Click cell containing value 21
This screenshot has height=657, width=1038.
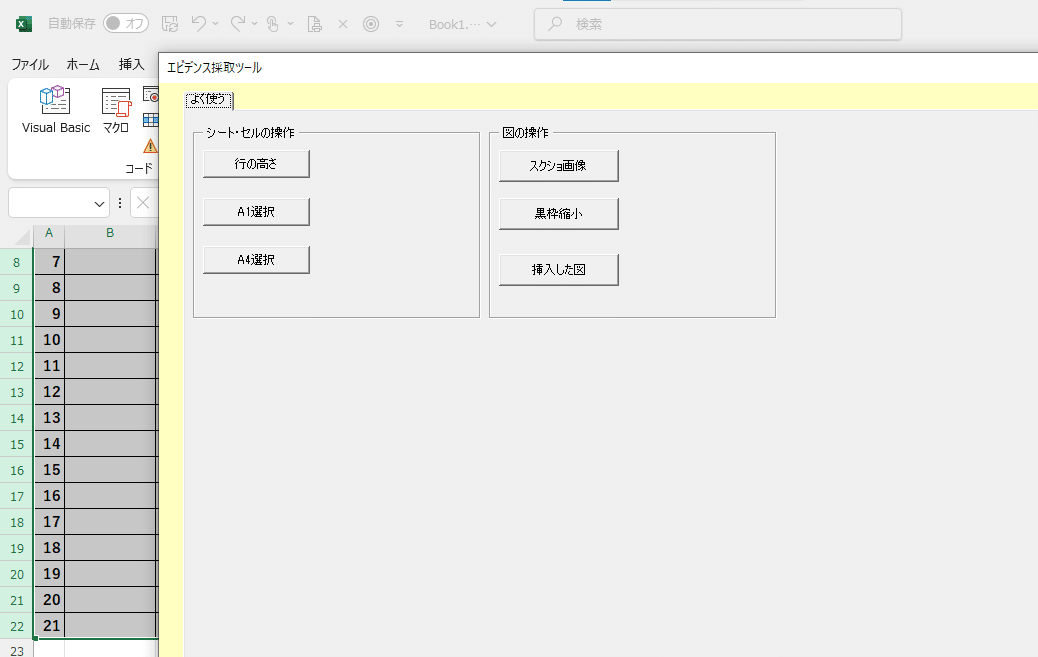coord(50,626)
